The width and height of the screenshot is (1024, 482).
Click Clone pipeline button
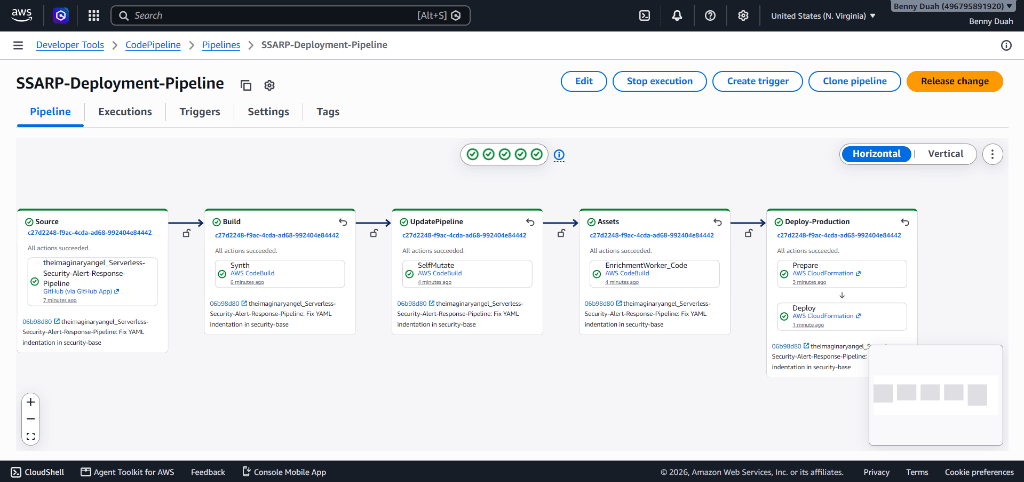[855, 82]
